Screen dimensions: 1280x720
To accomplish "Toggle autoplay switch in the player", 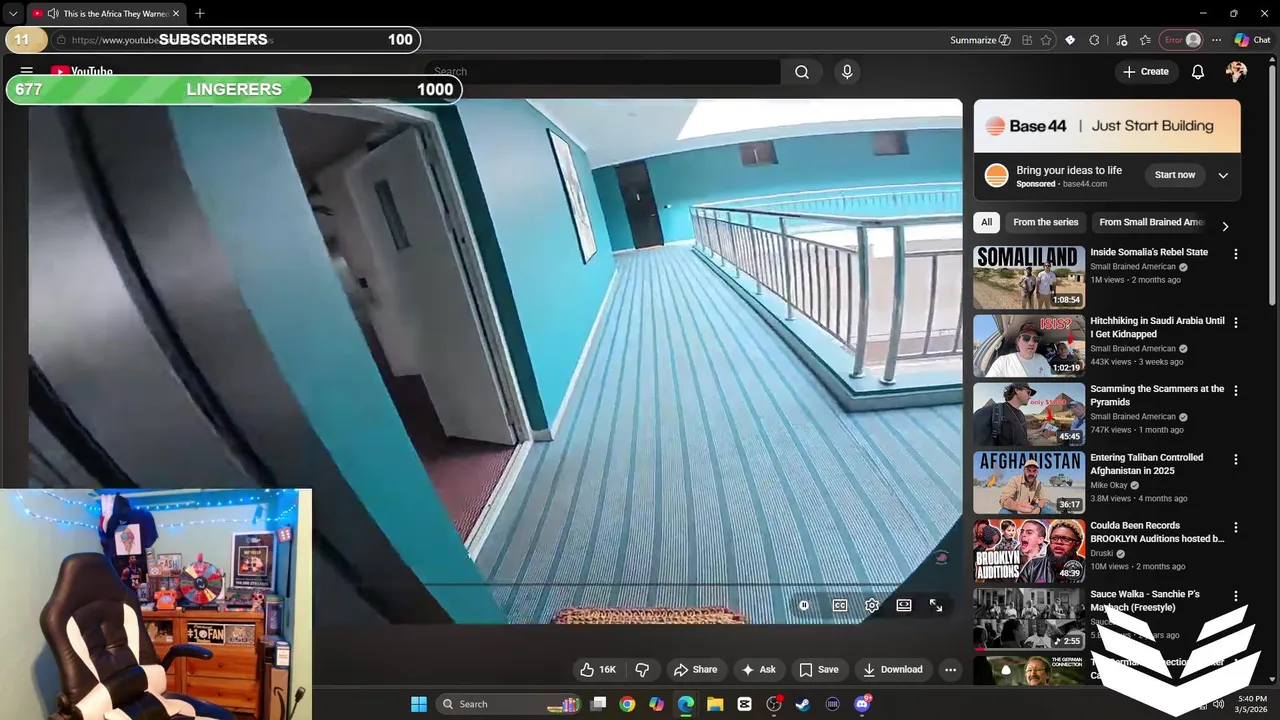I will [x=804, y=605].
